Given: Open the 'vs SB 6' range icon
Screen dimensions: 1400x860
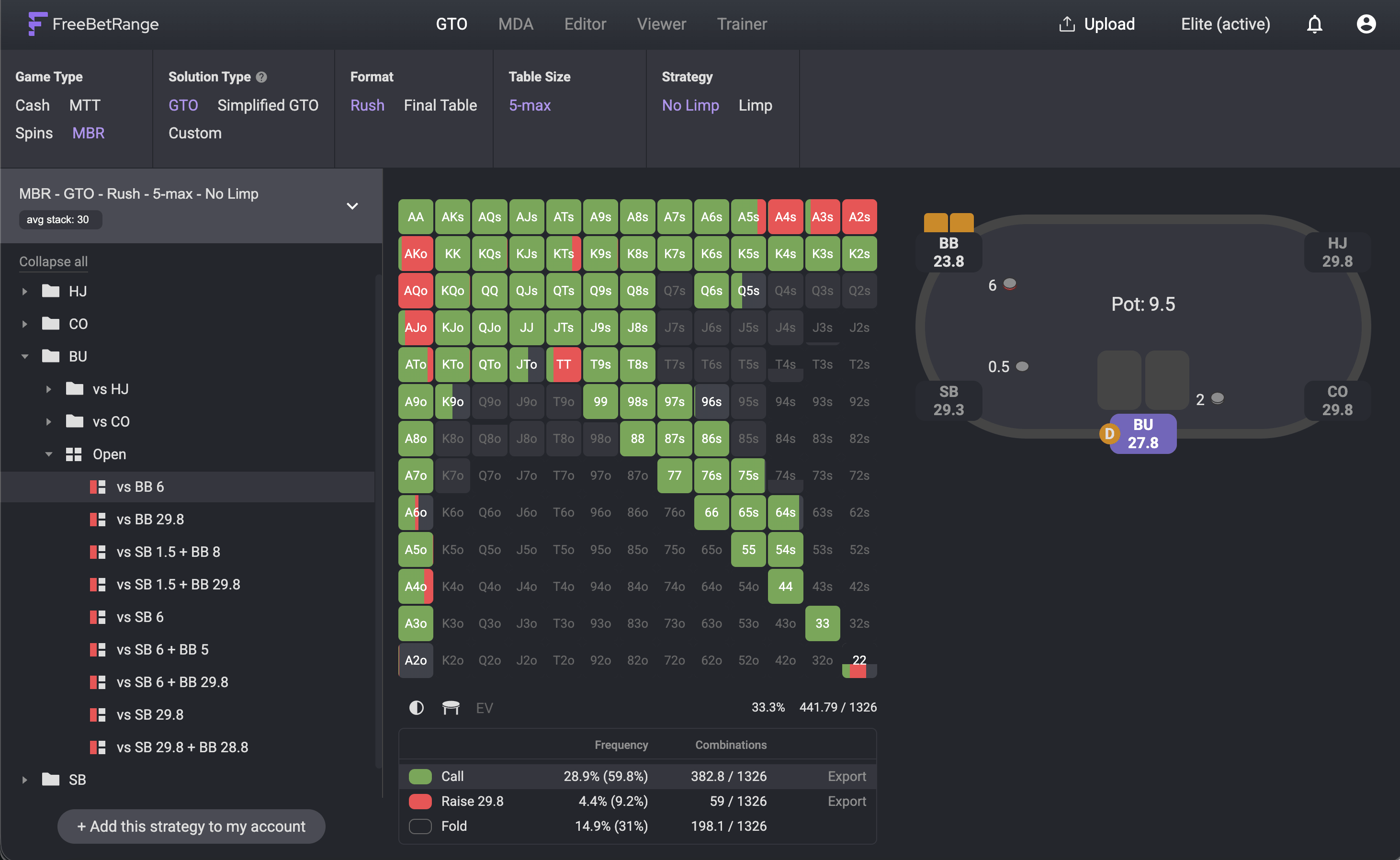Looking at the screenshot, I should [x=98, y=617].
